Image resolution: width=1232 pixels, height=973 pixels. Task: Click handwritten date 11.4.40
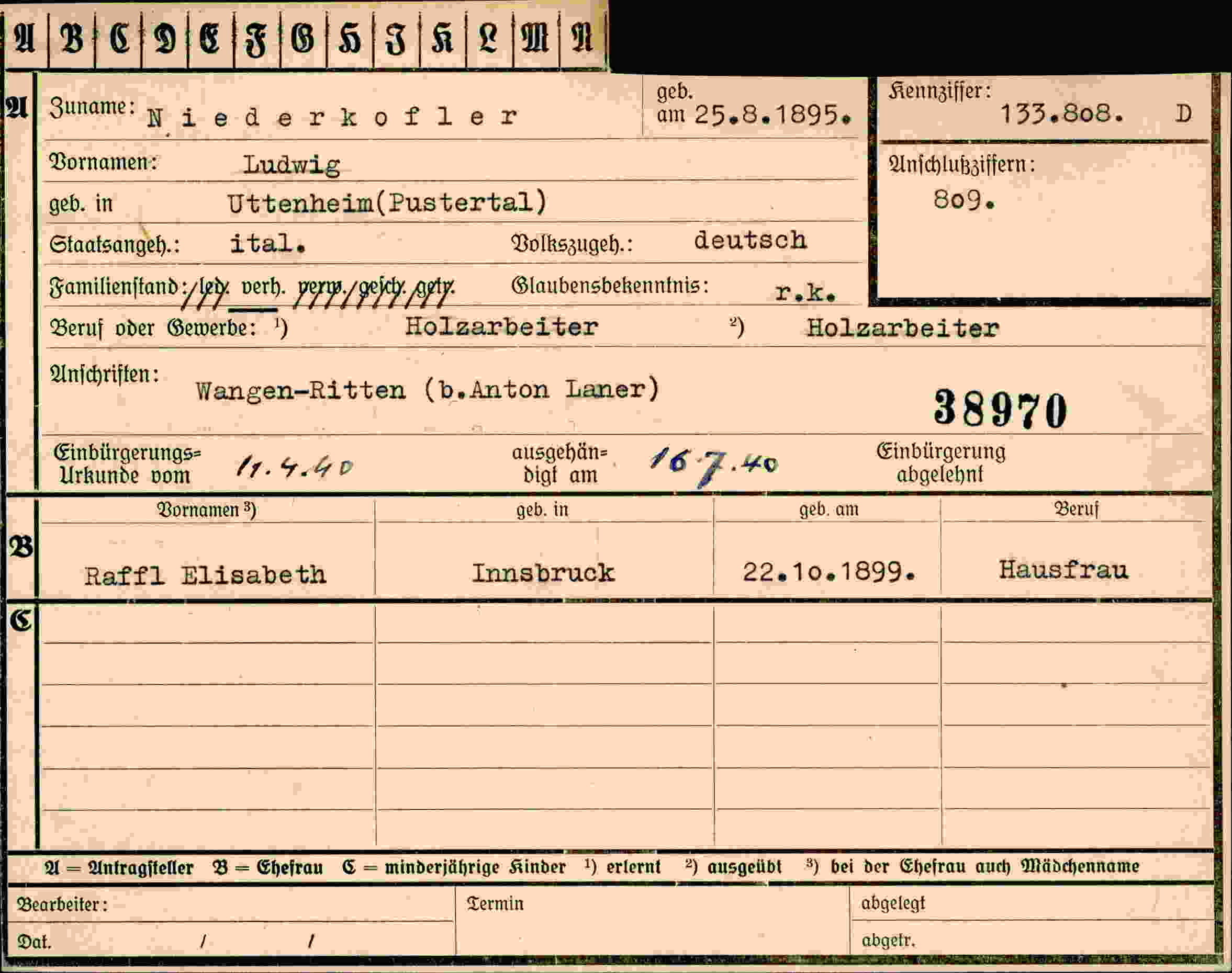point(295,467)
